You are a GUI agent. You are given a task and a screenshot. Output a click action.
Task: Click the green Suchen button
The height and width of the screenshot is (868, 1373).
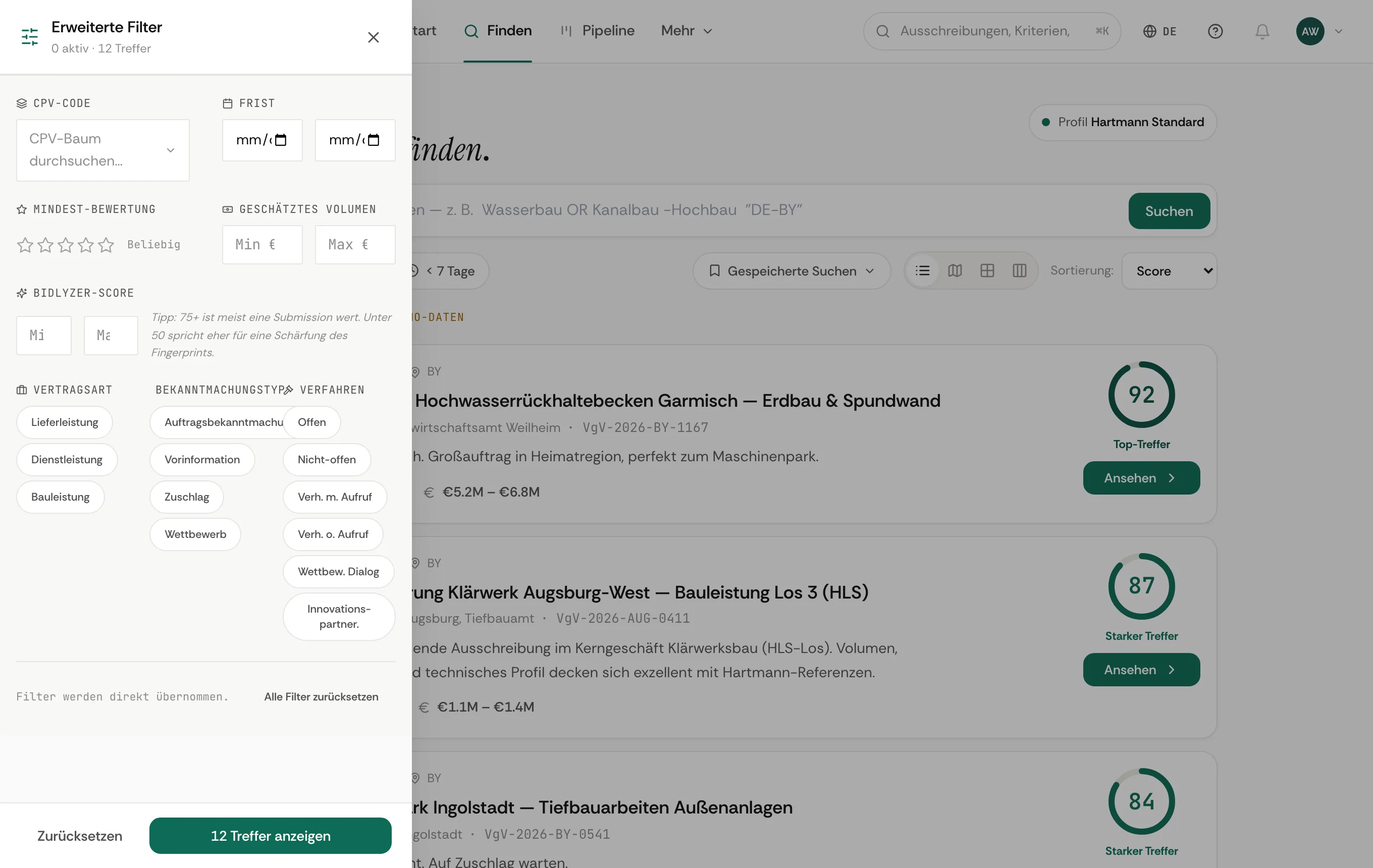pos(1169,211)
